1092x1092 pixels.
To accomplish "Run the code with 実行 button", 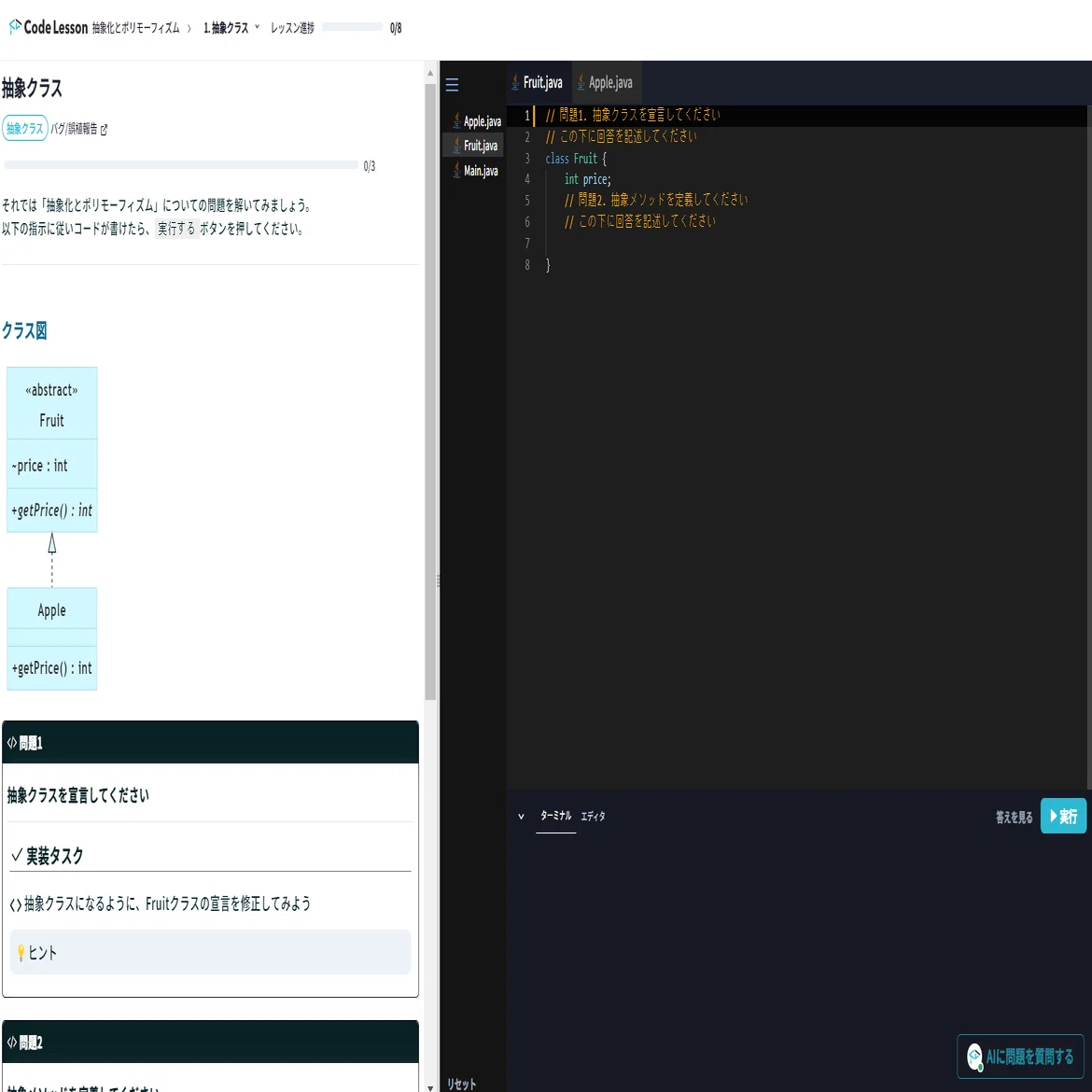I will (1063, 816).
